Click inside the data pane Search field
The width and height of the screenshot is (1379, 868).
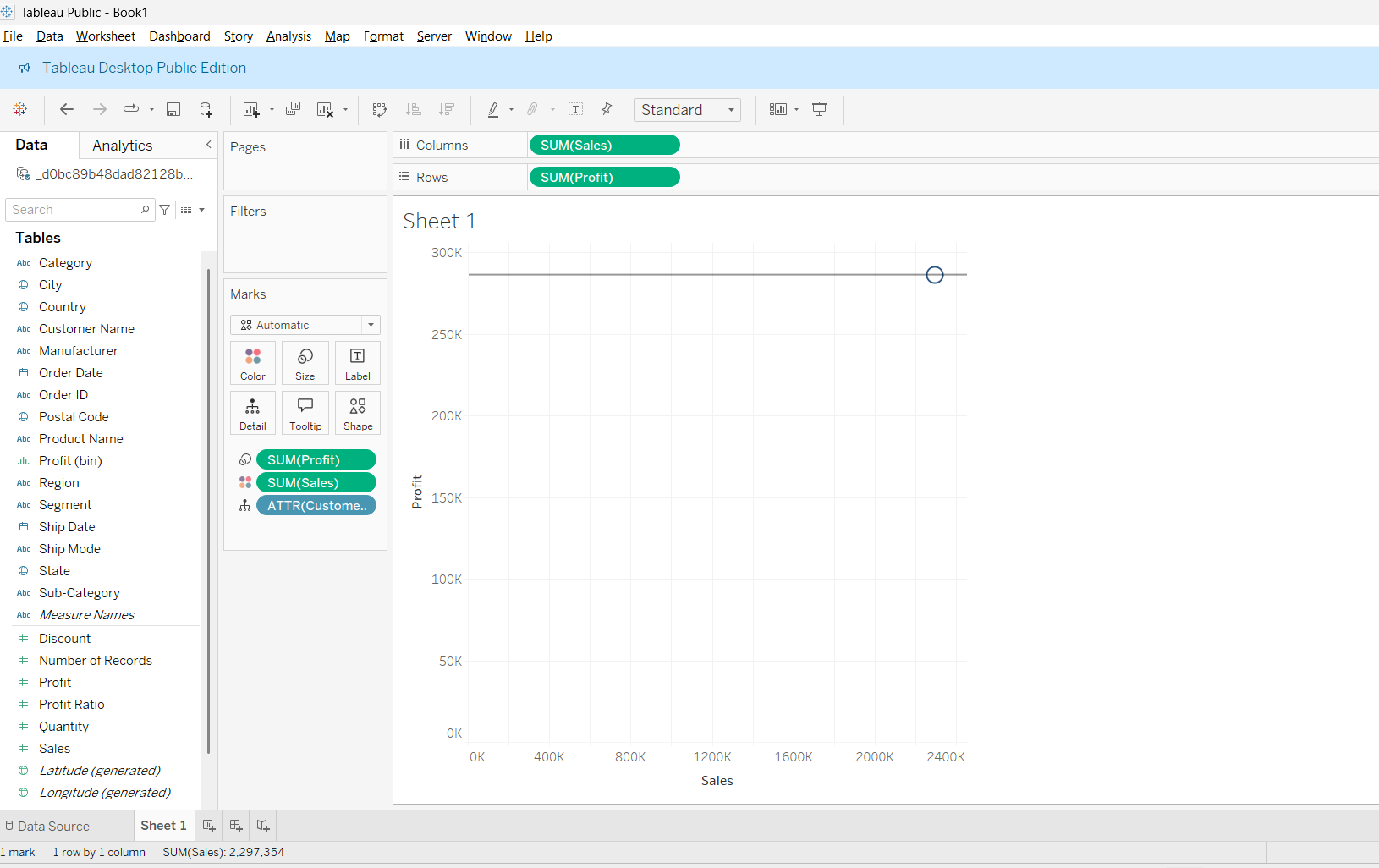76,209
